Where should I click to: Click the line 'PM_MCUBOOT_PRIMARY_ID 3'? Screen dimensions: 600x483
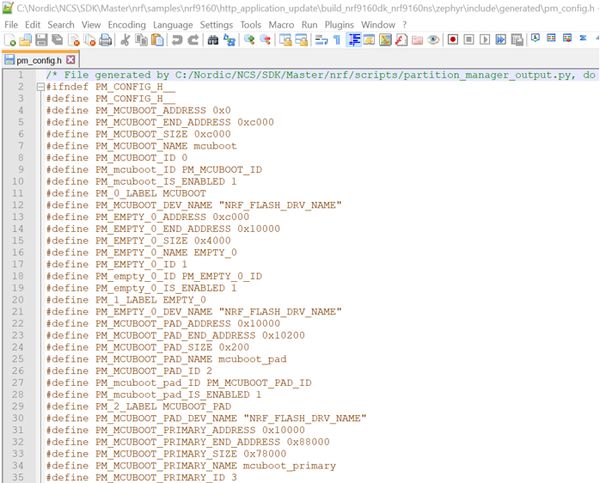(x=142, y=477)
